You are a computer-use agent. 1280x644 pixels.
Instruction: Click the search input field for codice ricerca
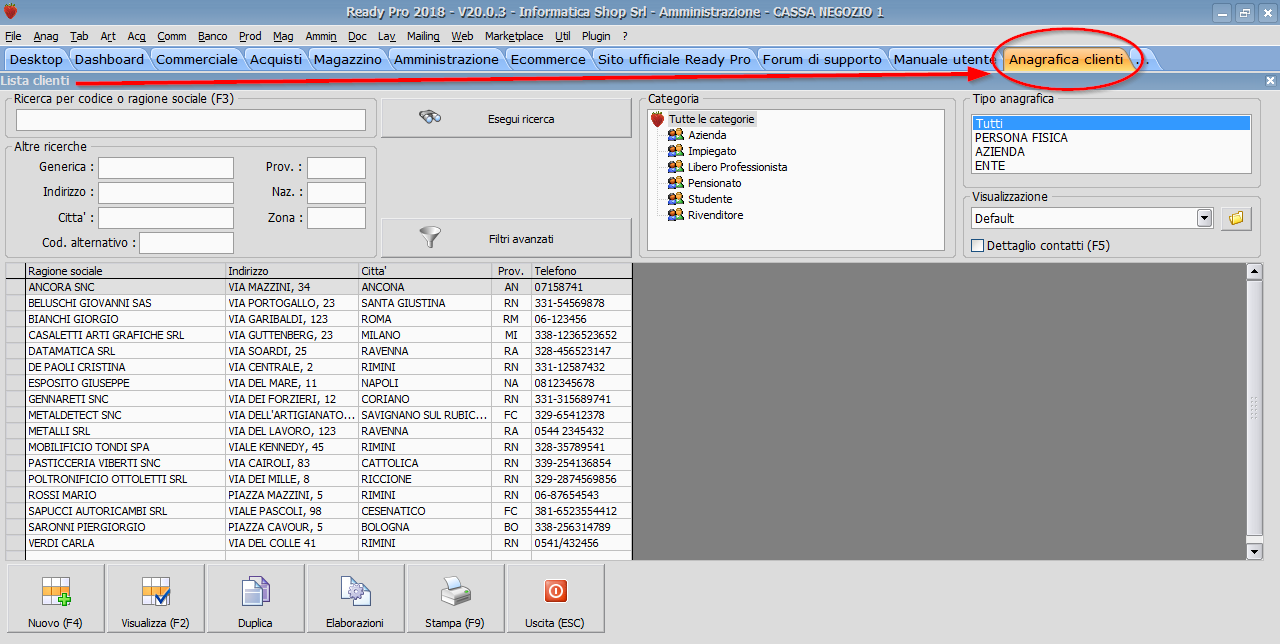190,119
